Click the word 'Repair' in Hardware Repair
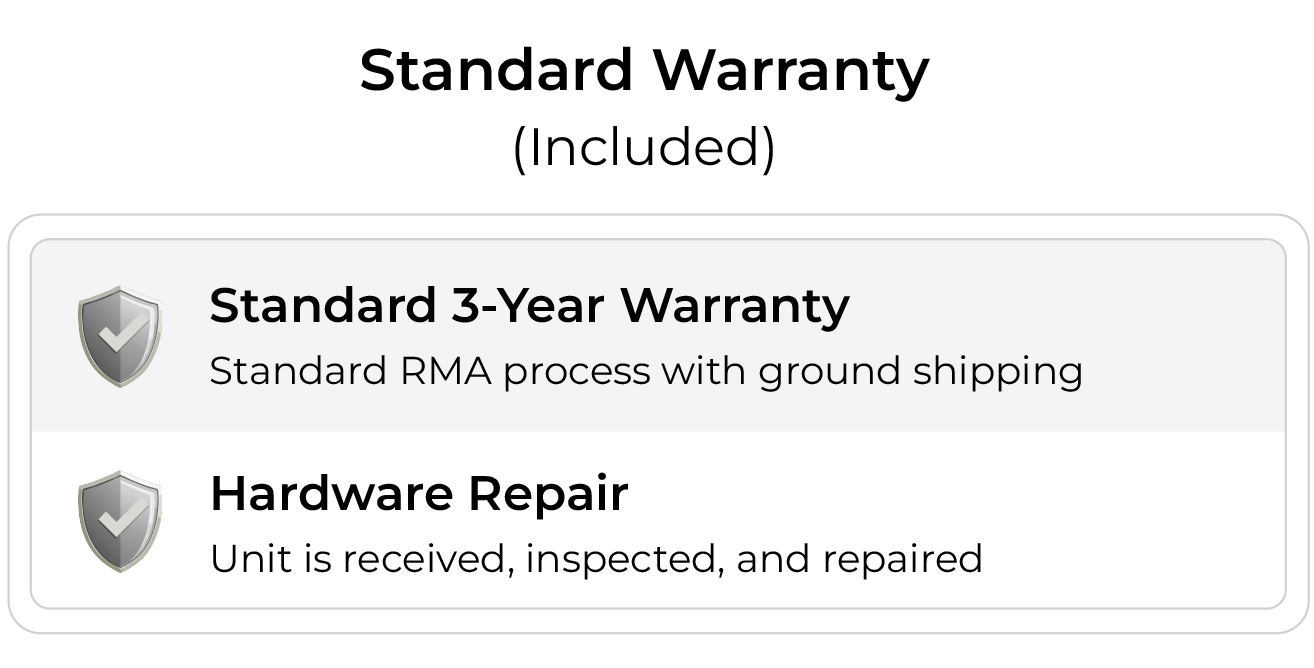This screenshot has height=668, width=1314. tap(547, 493)
